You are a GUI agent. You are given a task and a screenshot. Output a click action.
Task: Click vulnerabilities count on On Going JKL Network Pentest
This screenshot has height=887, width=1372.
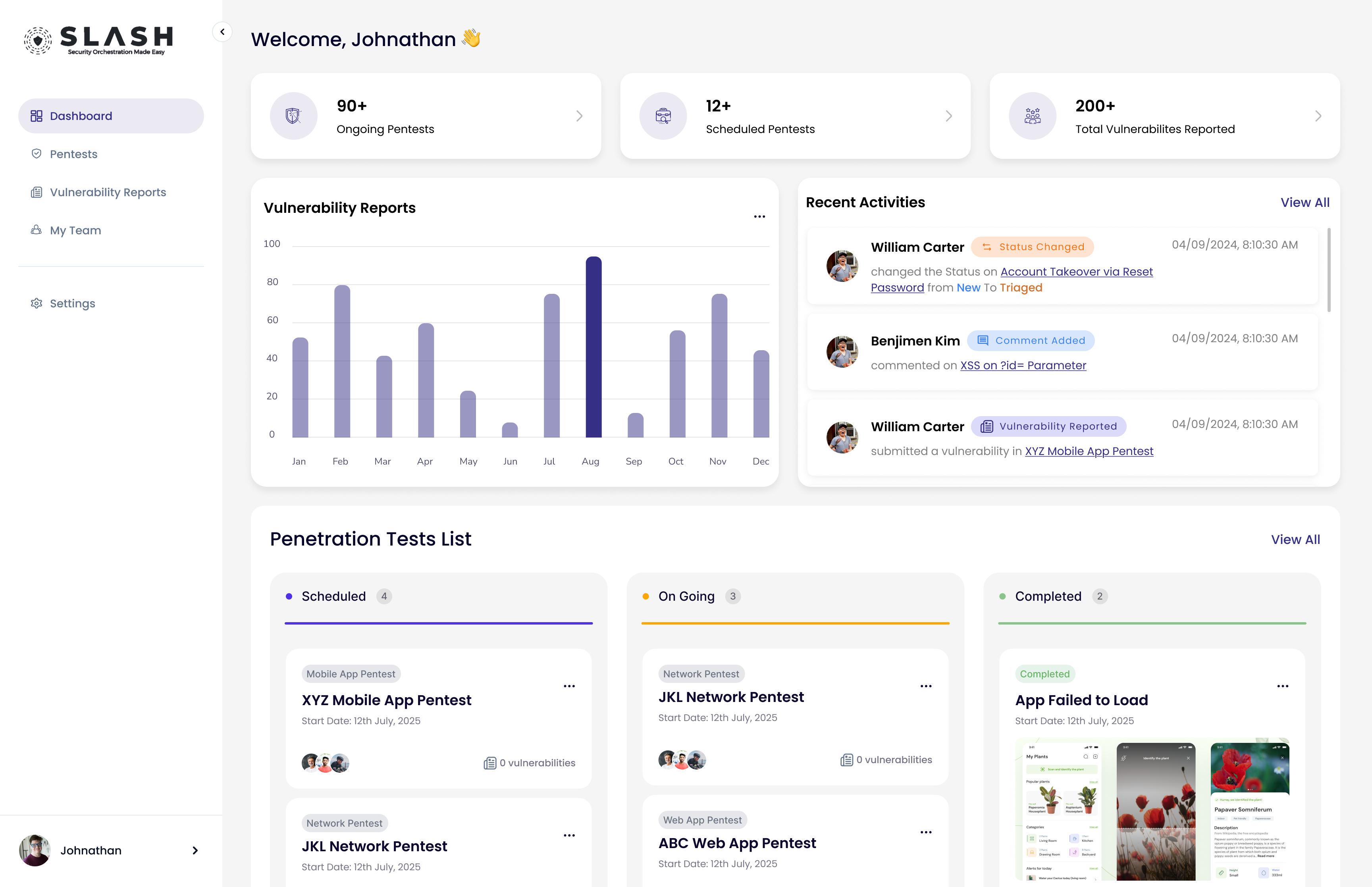(886, 760)
